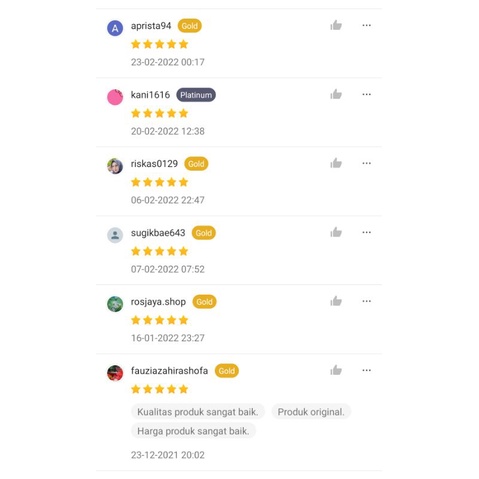Open riskas0129's profile photo
479x479 pixels.
click(115, 166)
